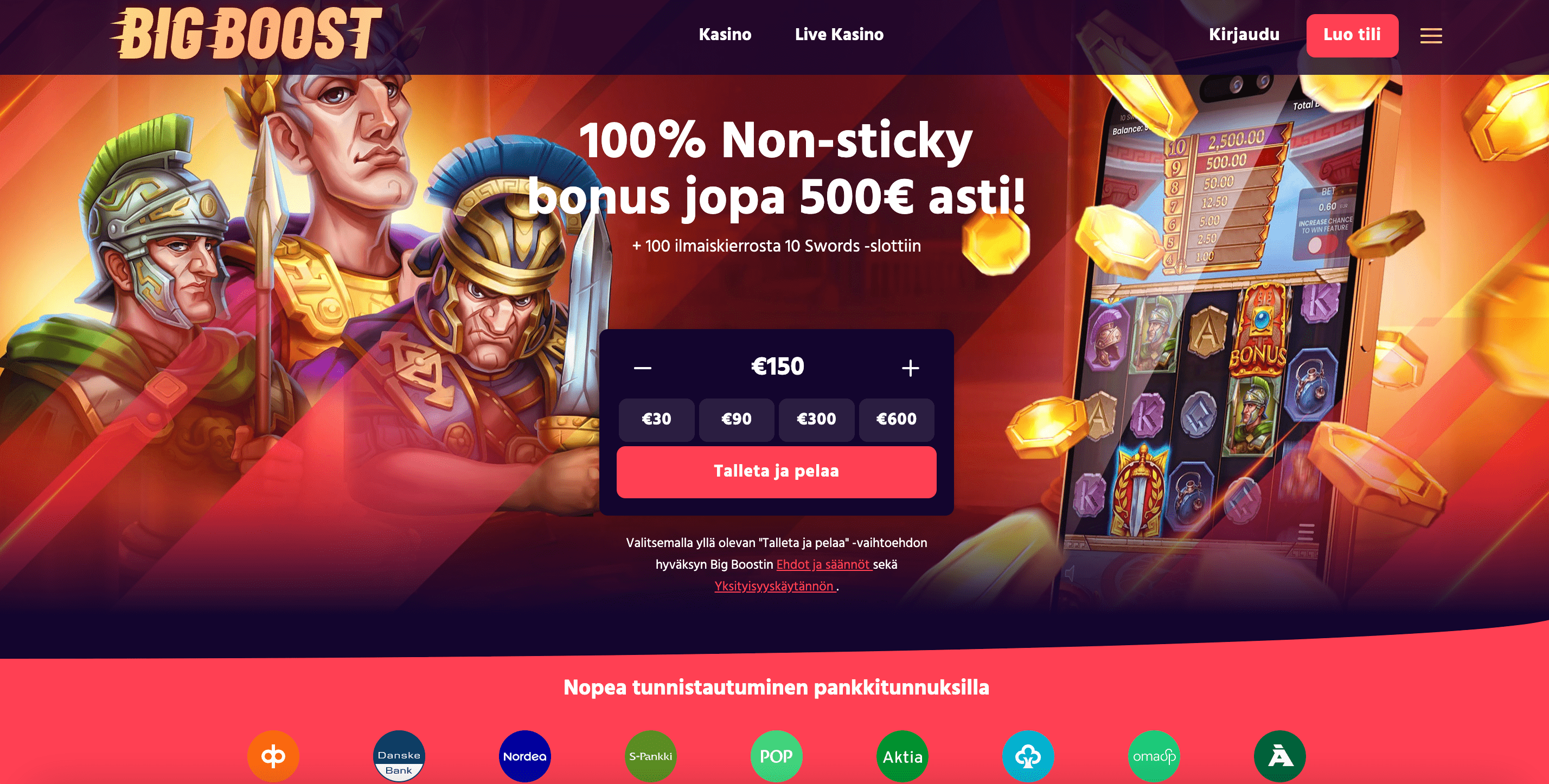Choose the Aktia bank icon

(x=902, y=756)
